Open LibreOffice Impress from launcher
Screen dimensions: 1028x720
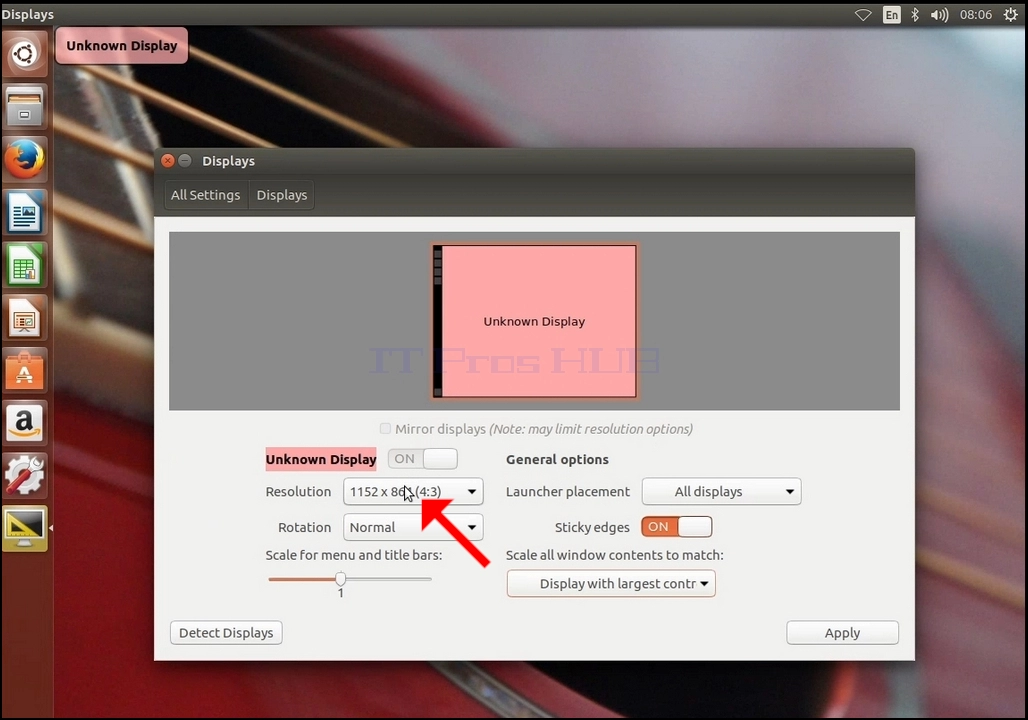click(24, 317)
